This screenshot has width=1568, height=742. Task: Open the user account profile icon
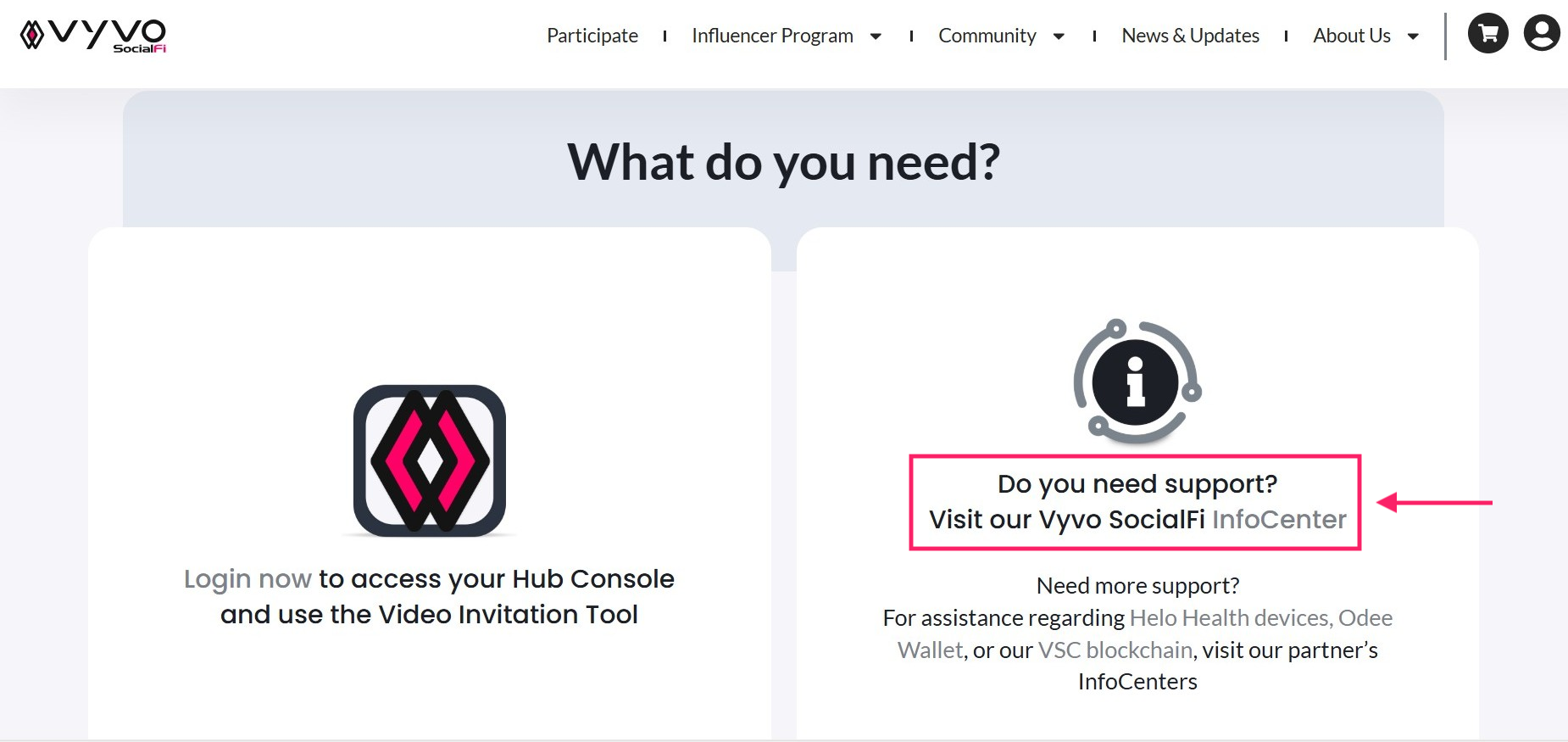pos(1542,34)
